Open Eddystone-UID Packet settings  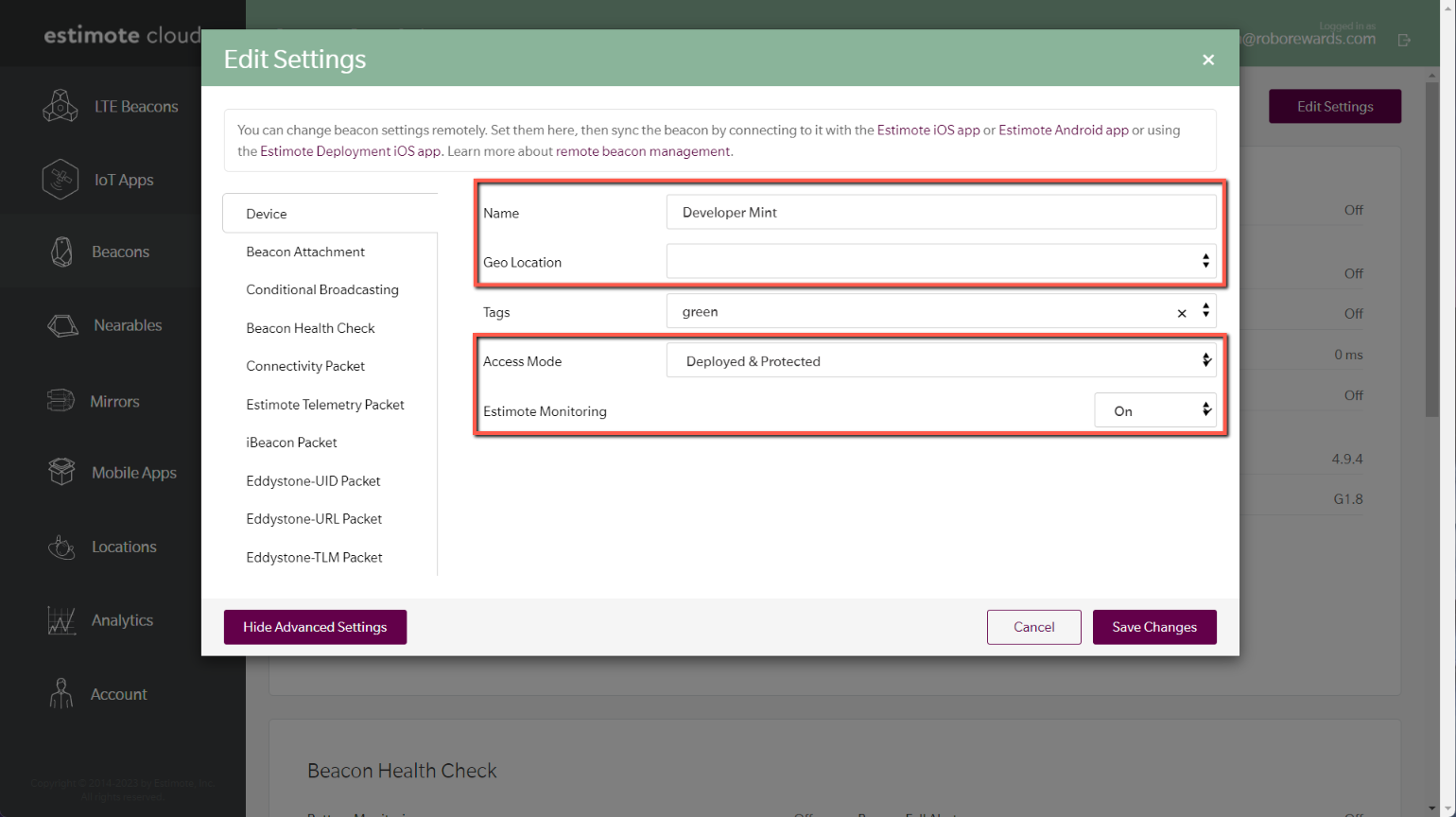tap(313, 480)
